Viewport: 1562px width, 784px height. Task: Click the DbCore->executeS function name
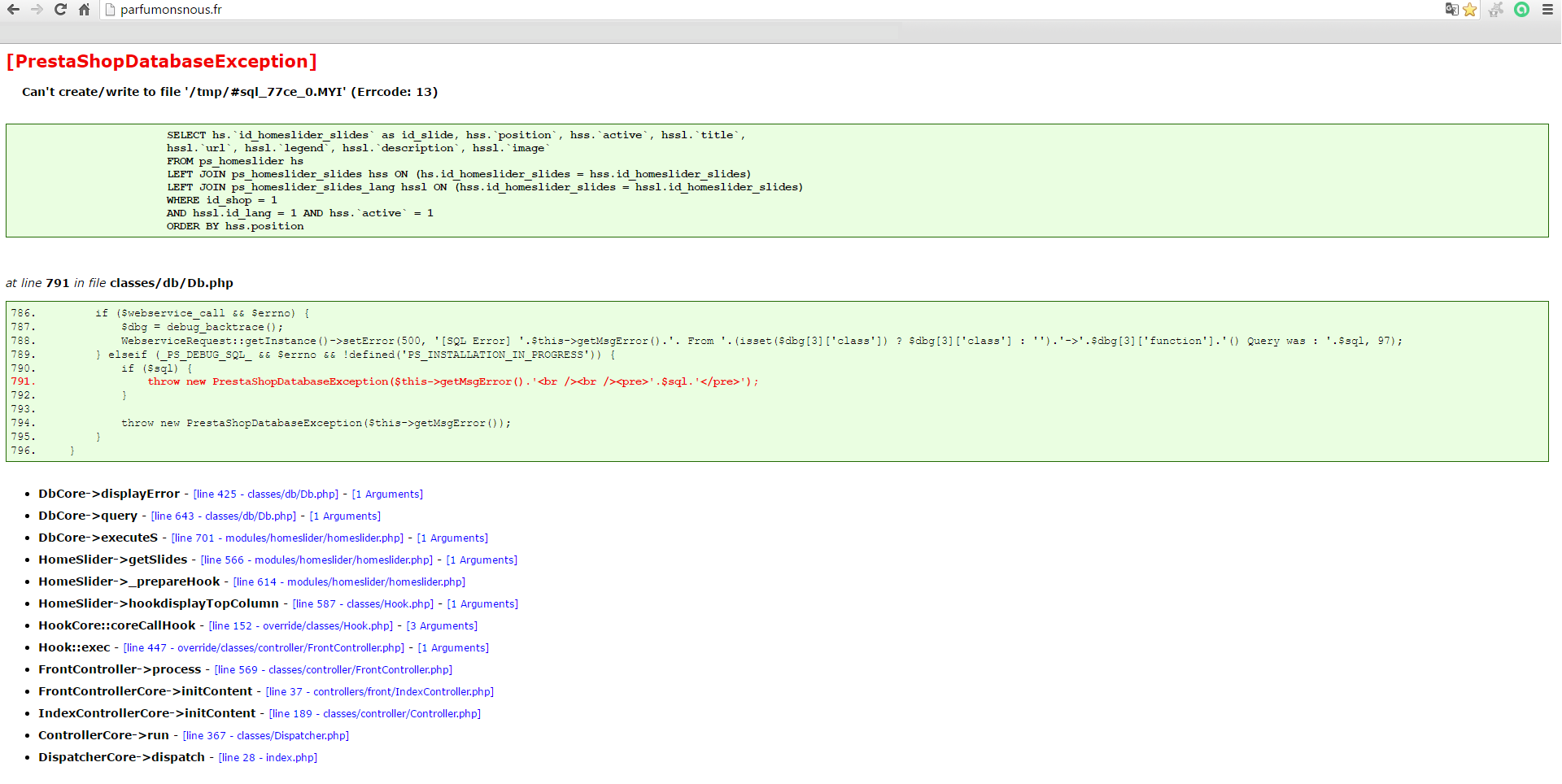pos(98,538)
